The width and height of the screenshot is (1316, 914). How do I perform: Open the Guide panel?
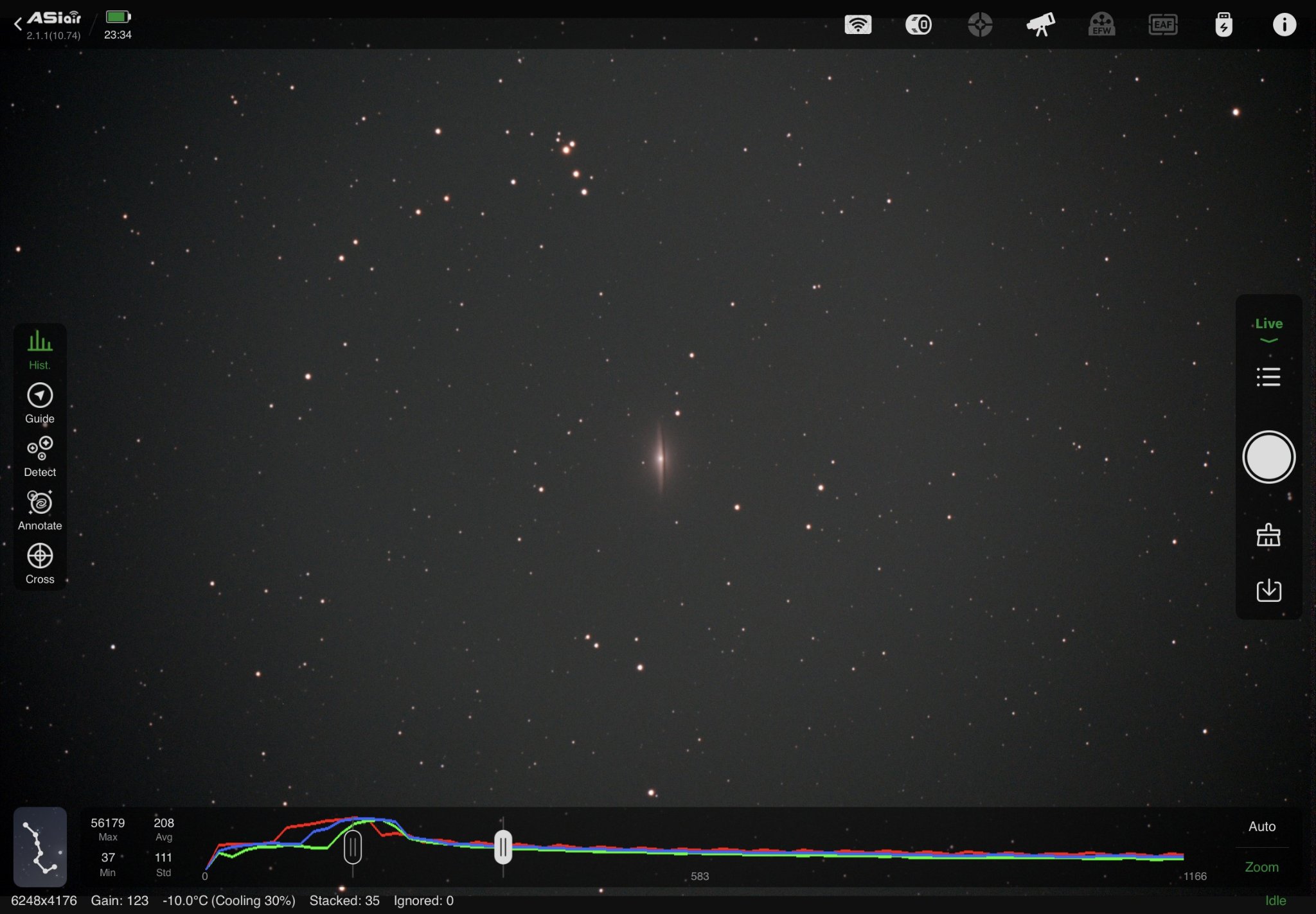point(40,403)
